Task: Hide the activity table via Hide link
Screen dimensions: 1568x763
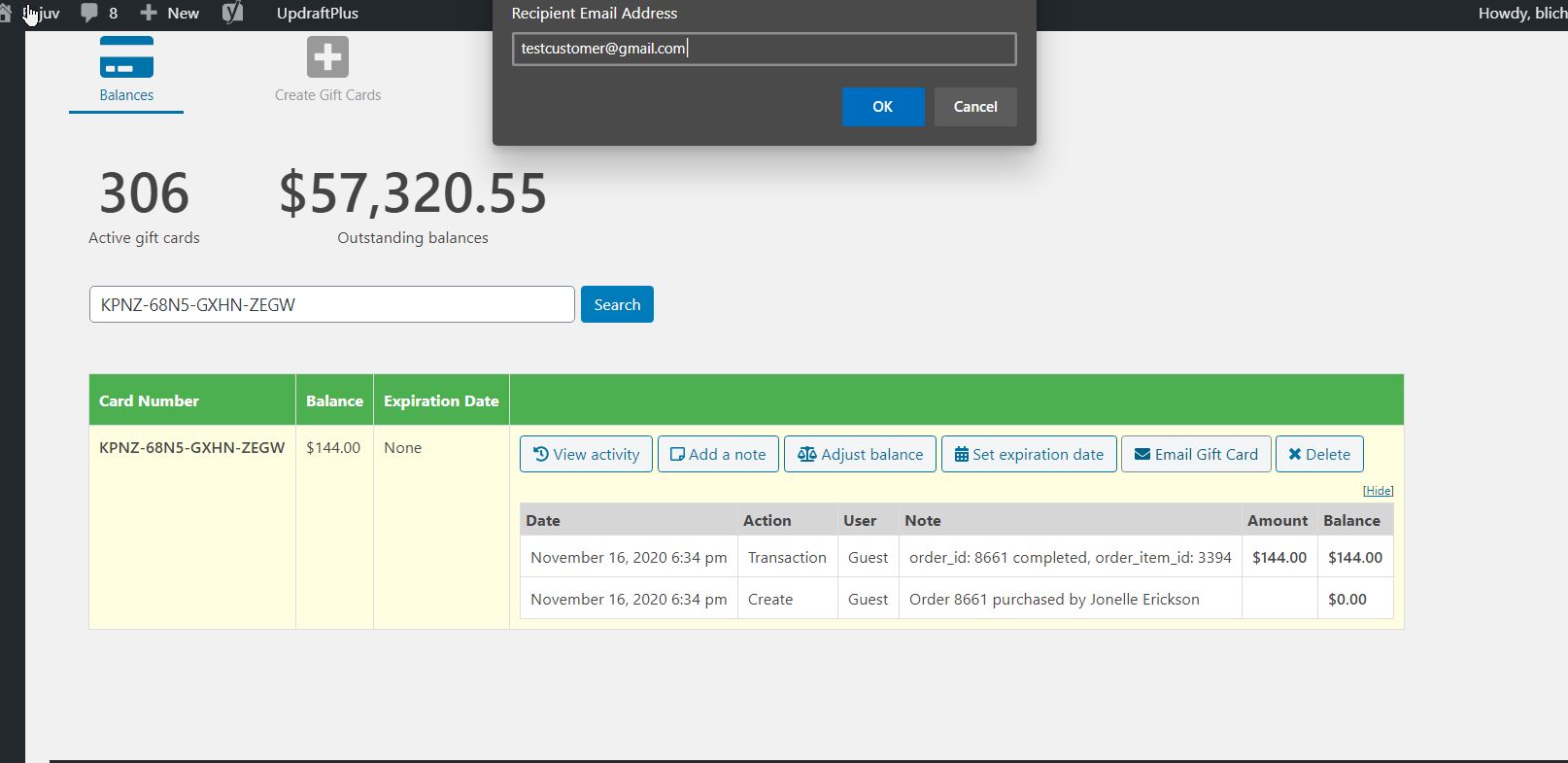Action: click(x=1378, y=491)
